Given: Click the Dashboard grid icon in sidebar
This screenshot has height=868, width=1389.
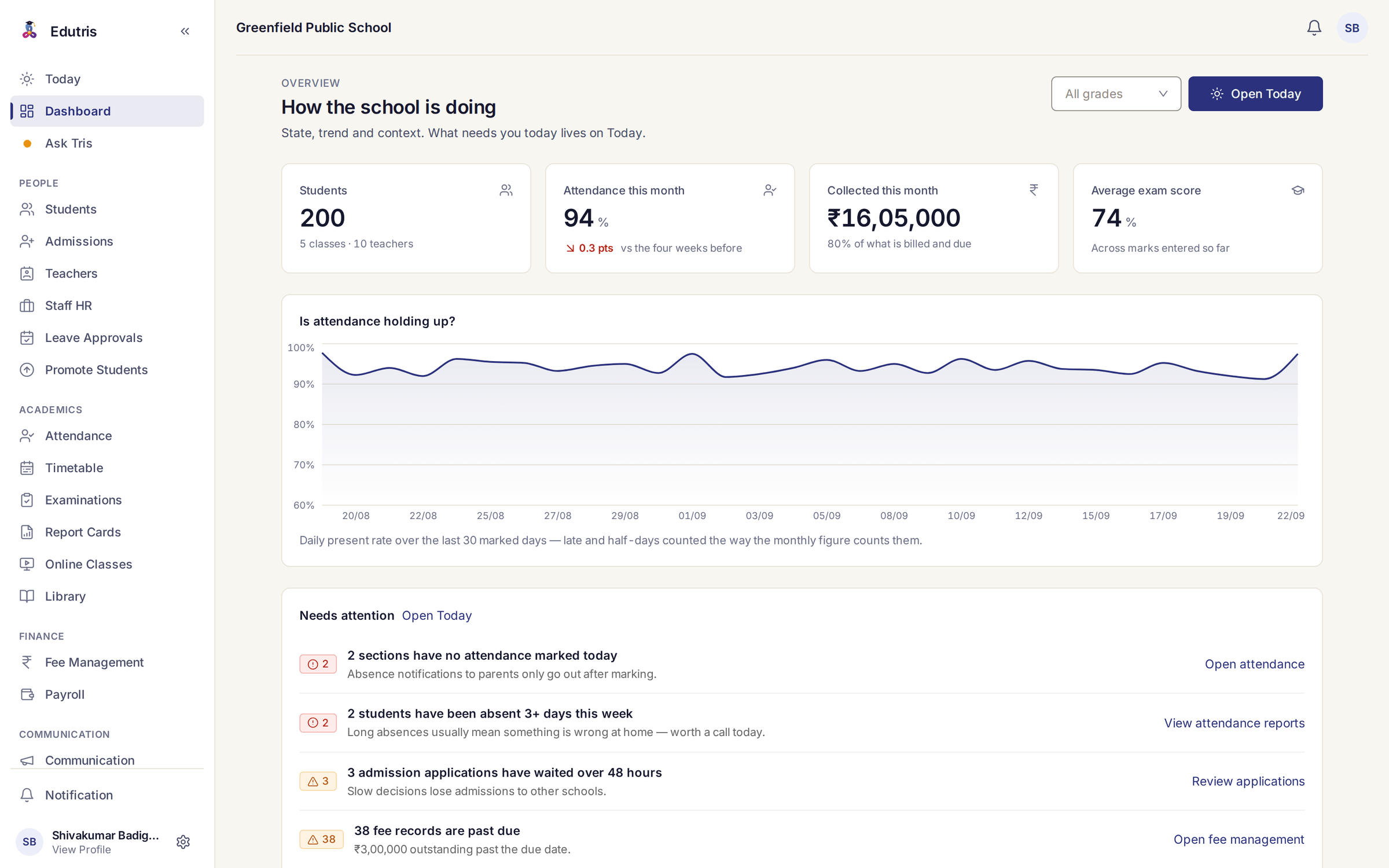Looking at the screenshot, I should pyautogui.click(x=27, y=111).
